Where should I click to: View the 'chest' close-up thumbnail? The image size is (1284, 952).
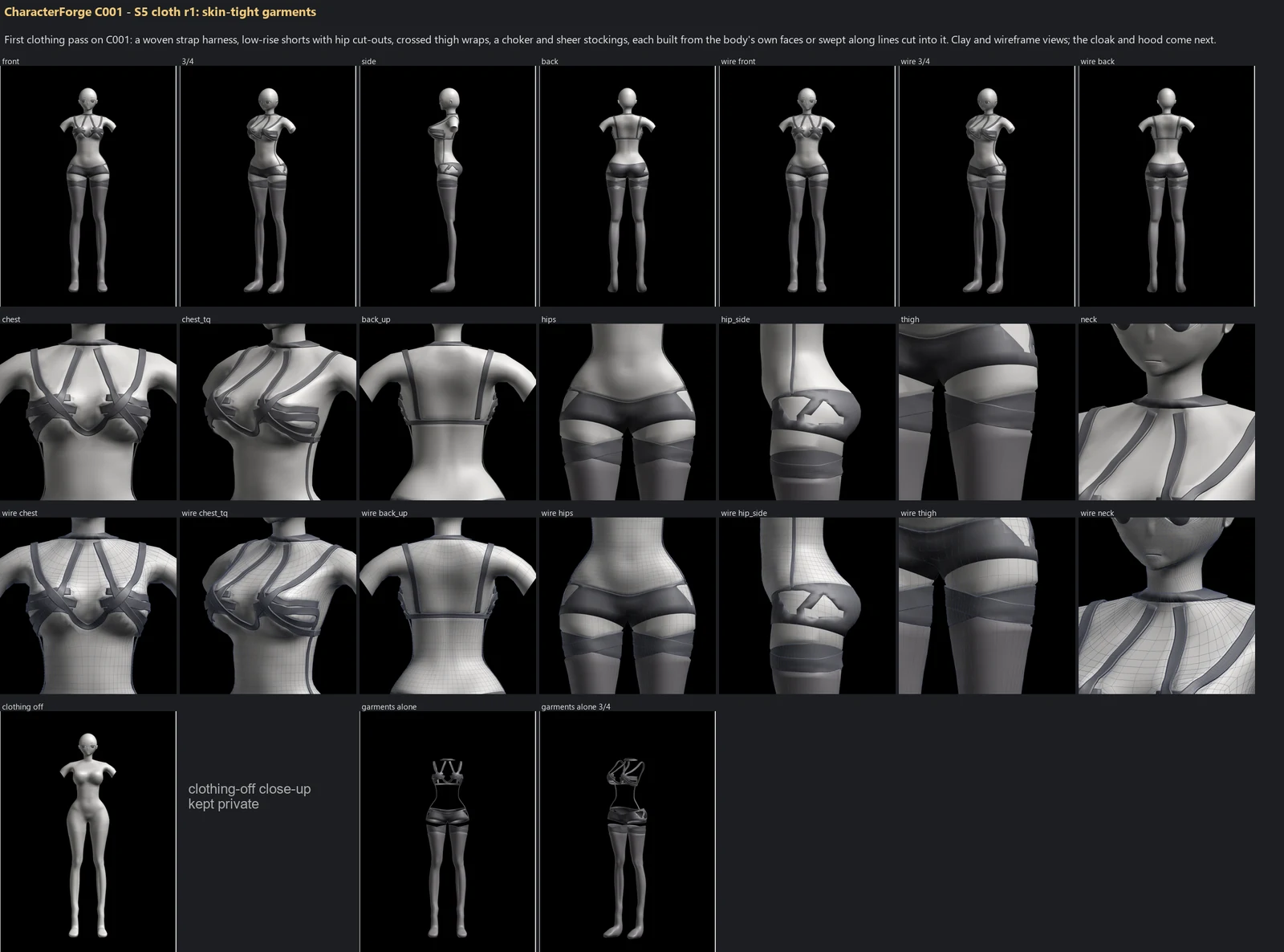click(88, 412)
